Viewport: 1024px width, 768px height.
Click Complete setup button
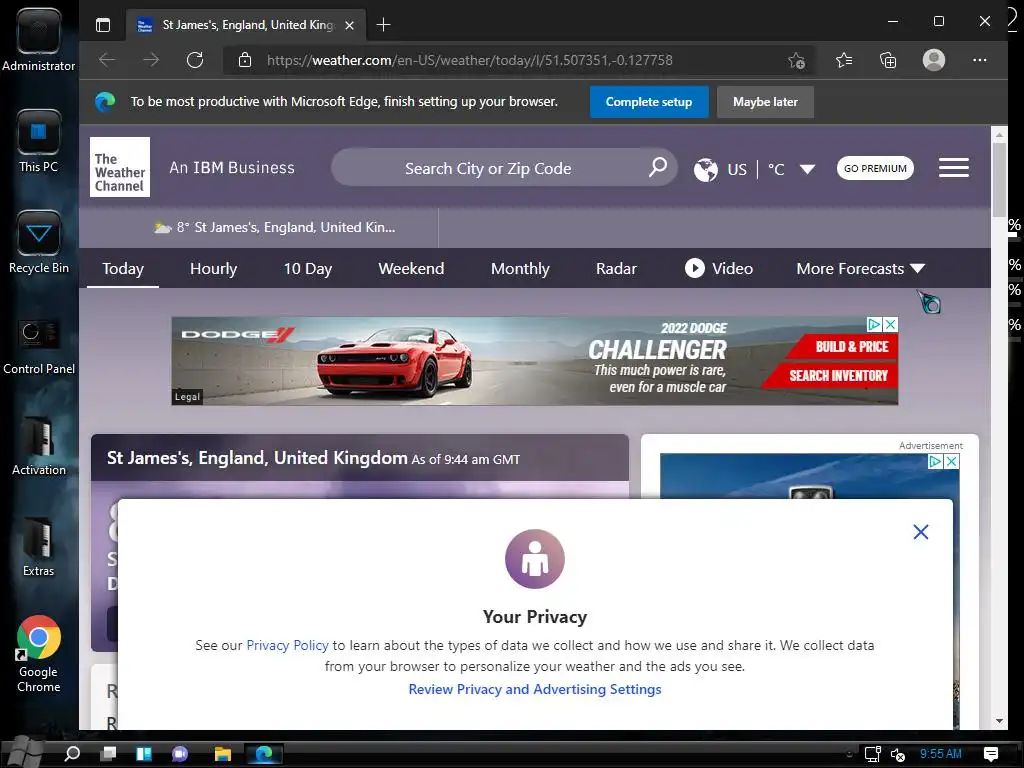point(648,102)
